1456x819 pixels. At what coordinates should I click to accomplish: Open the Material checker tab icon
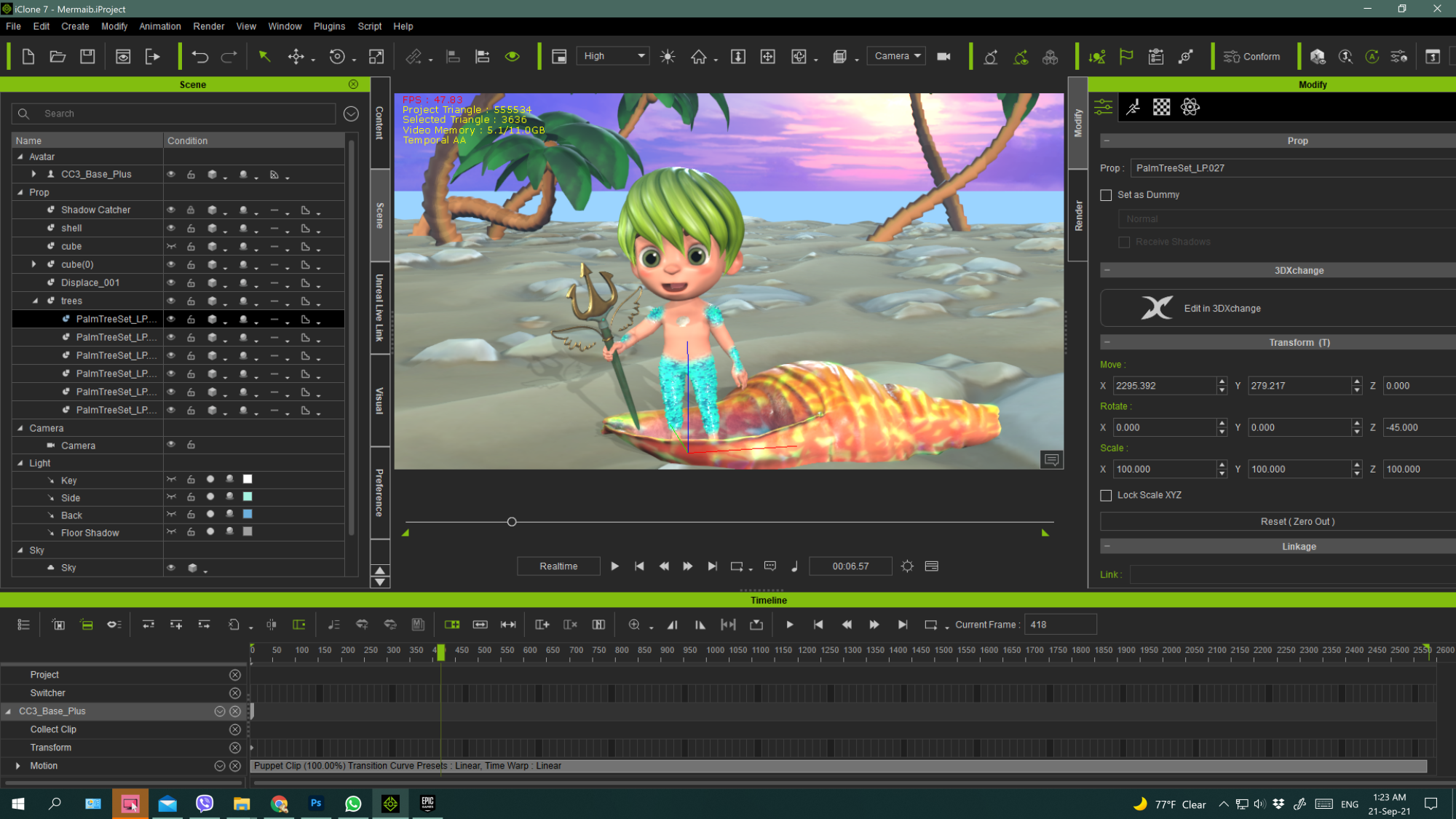pos(1162,108)
